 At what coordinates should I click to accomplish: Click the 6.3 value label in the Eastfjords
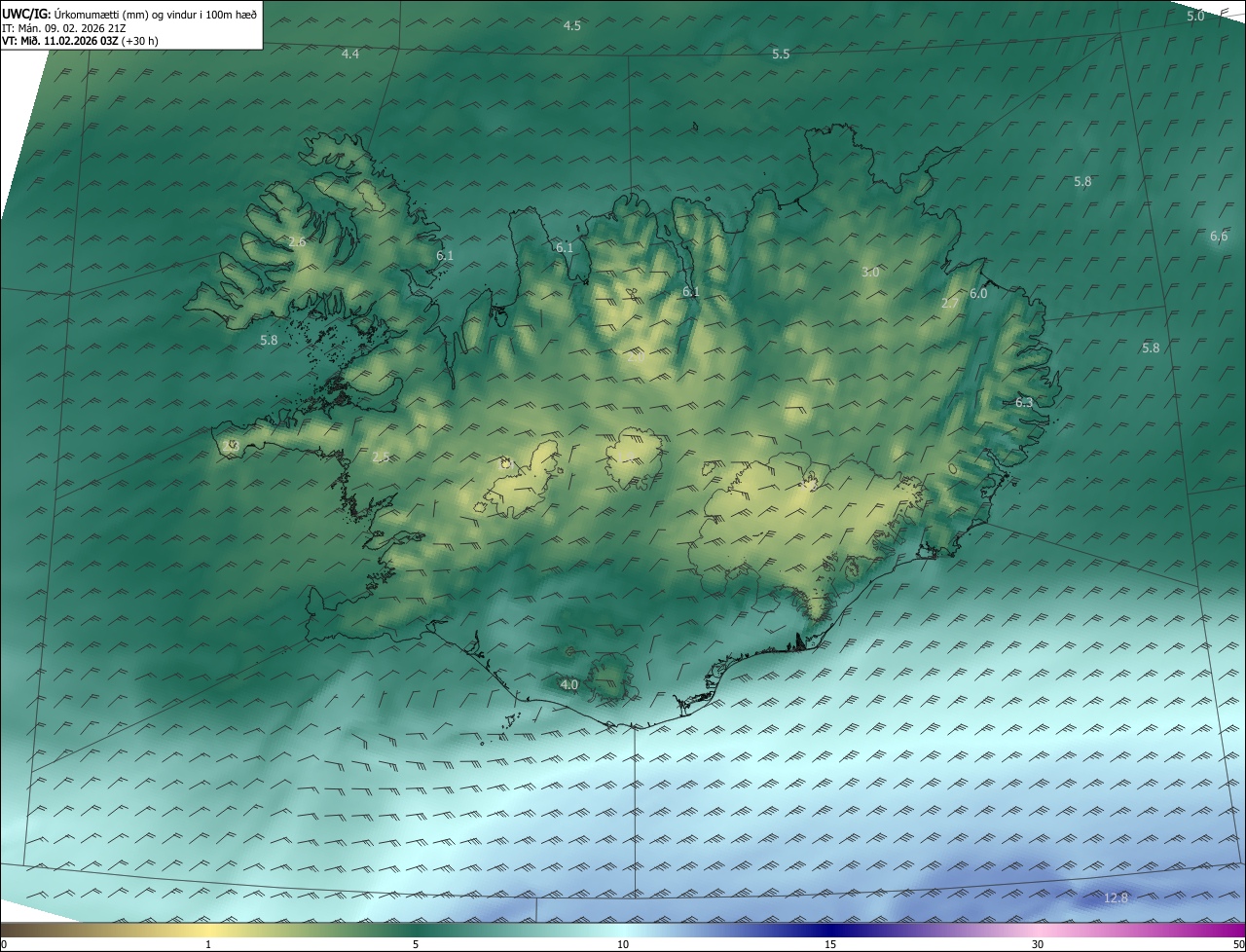1024,402
